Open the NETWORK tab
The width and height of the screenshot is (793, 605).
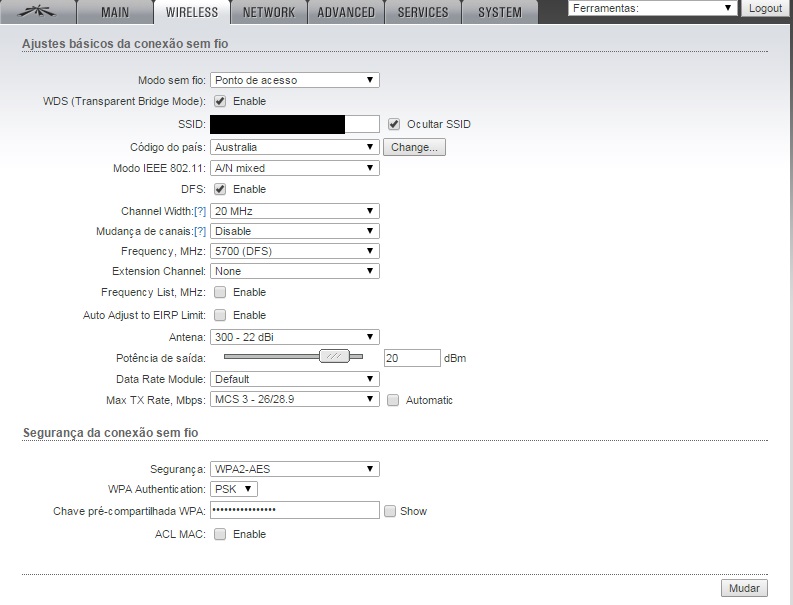point(269,12)
